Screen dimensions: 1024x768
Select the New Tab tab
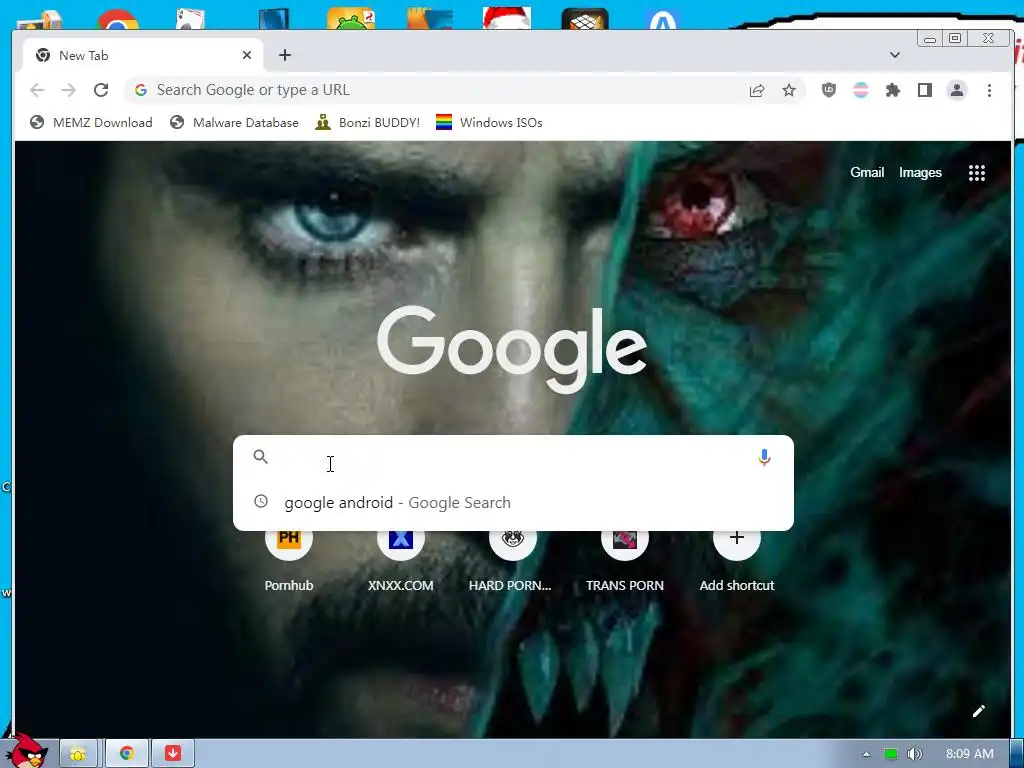click(x=142, y=56)
